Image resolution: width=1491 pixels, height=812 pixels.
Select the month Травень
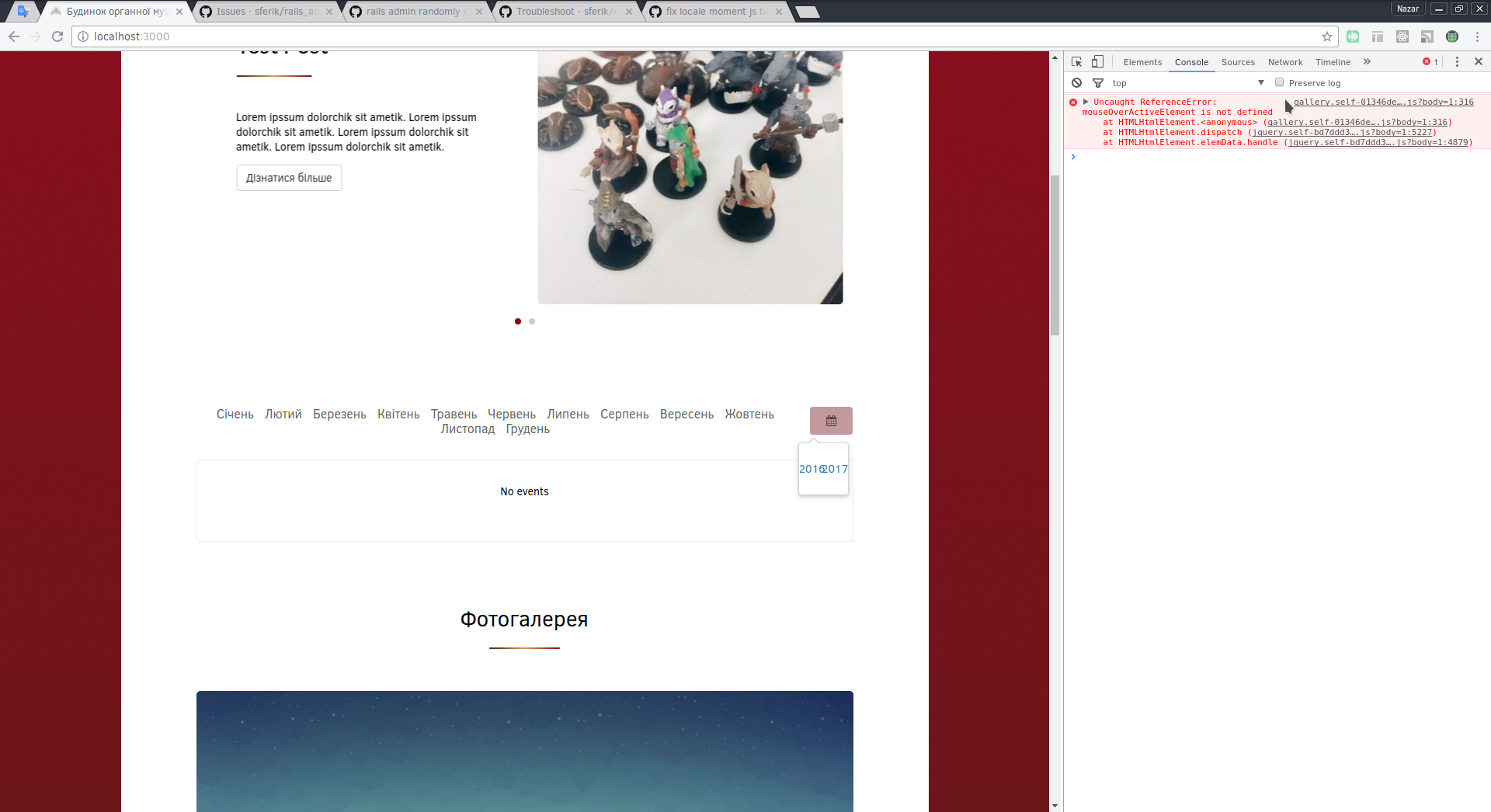454,415
